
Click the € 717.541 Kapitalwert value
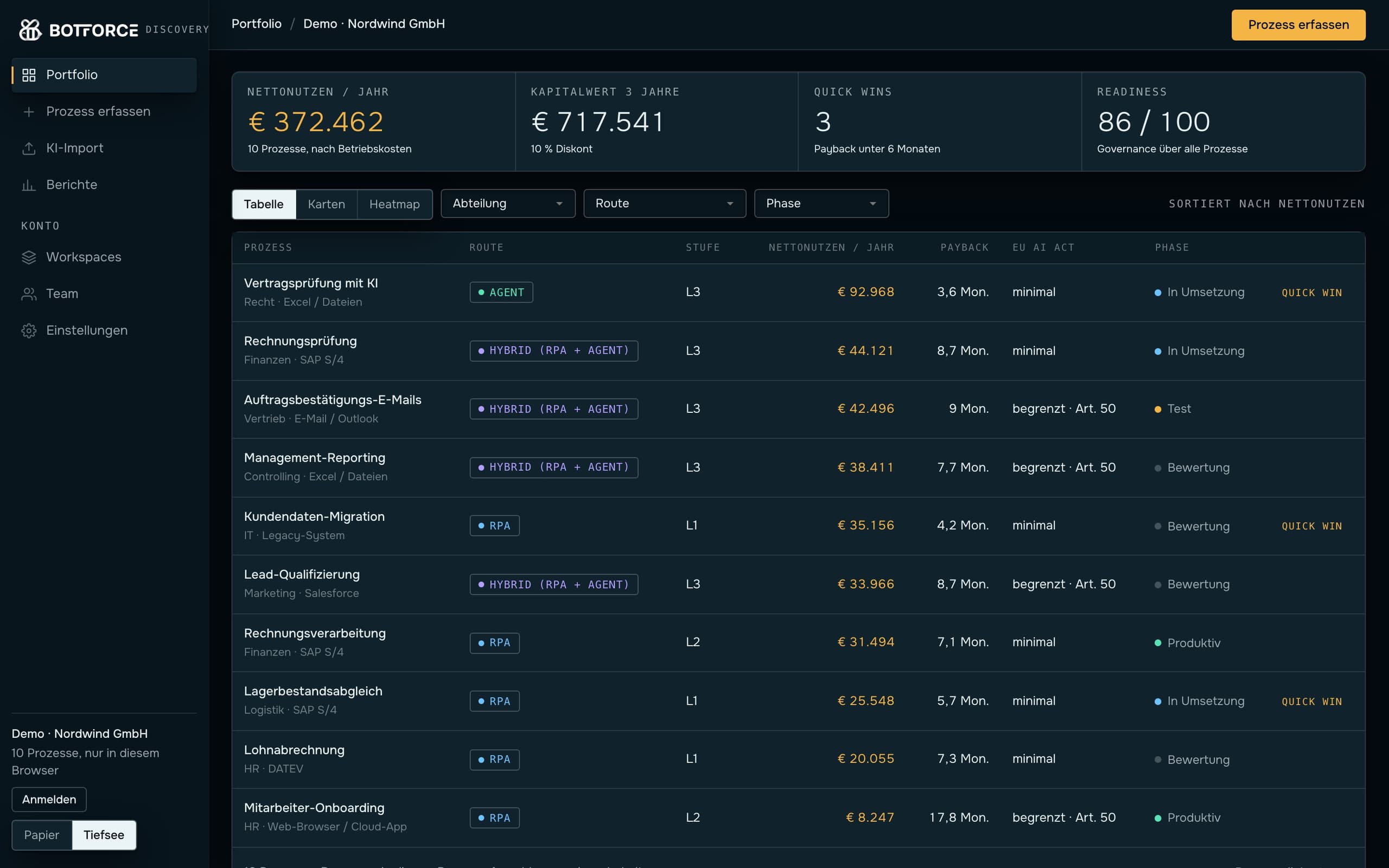(598, 122)
